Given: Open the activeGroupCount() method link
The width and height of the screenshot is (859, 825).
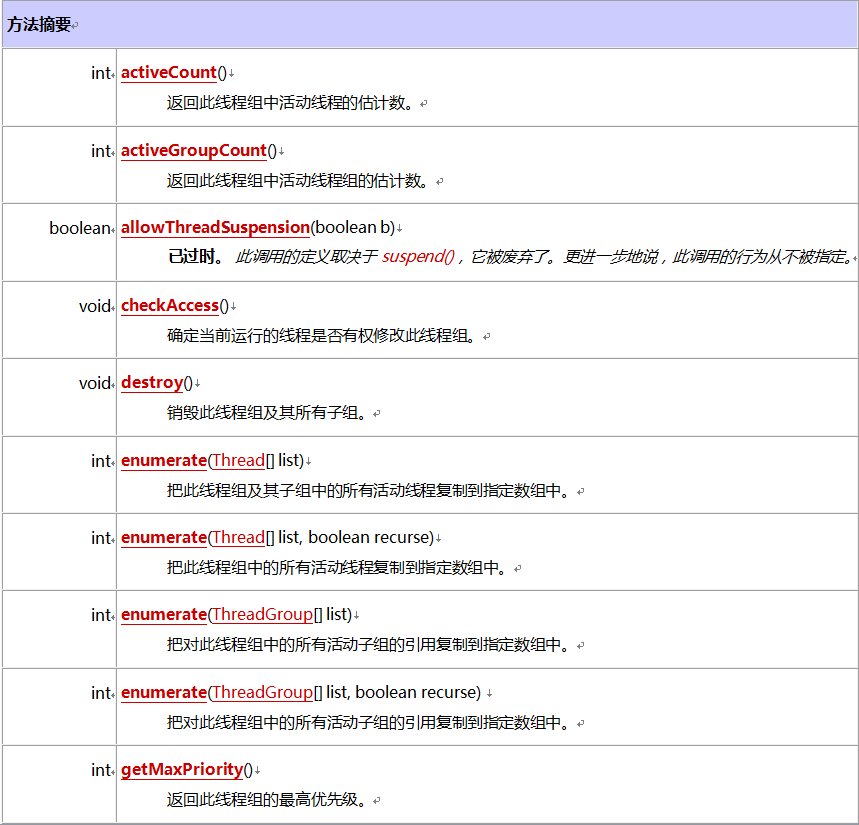Looking at the screenshot, I should (x=194, y=150).
